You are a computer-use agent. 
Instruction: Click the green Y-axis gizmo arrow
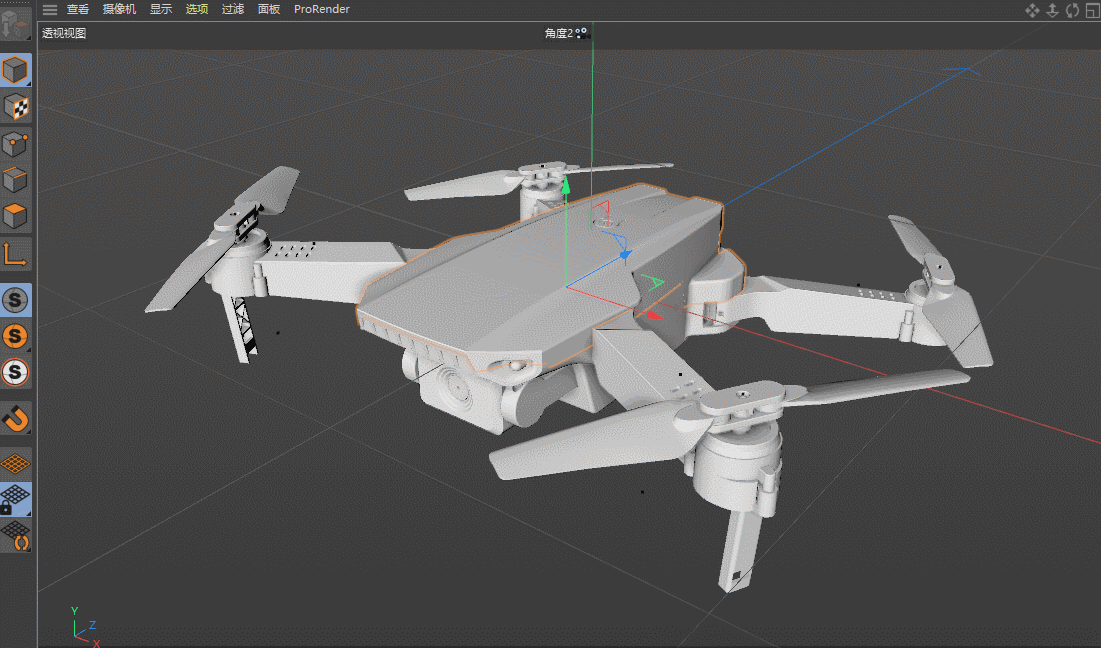566,185
